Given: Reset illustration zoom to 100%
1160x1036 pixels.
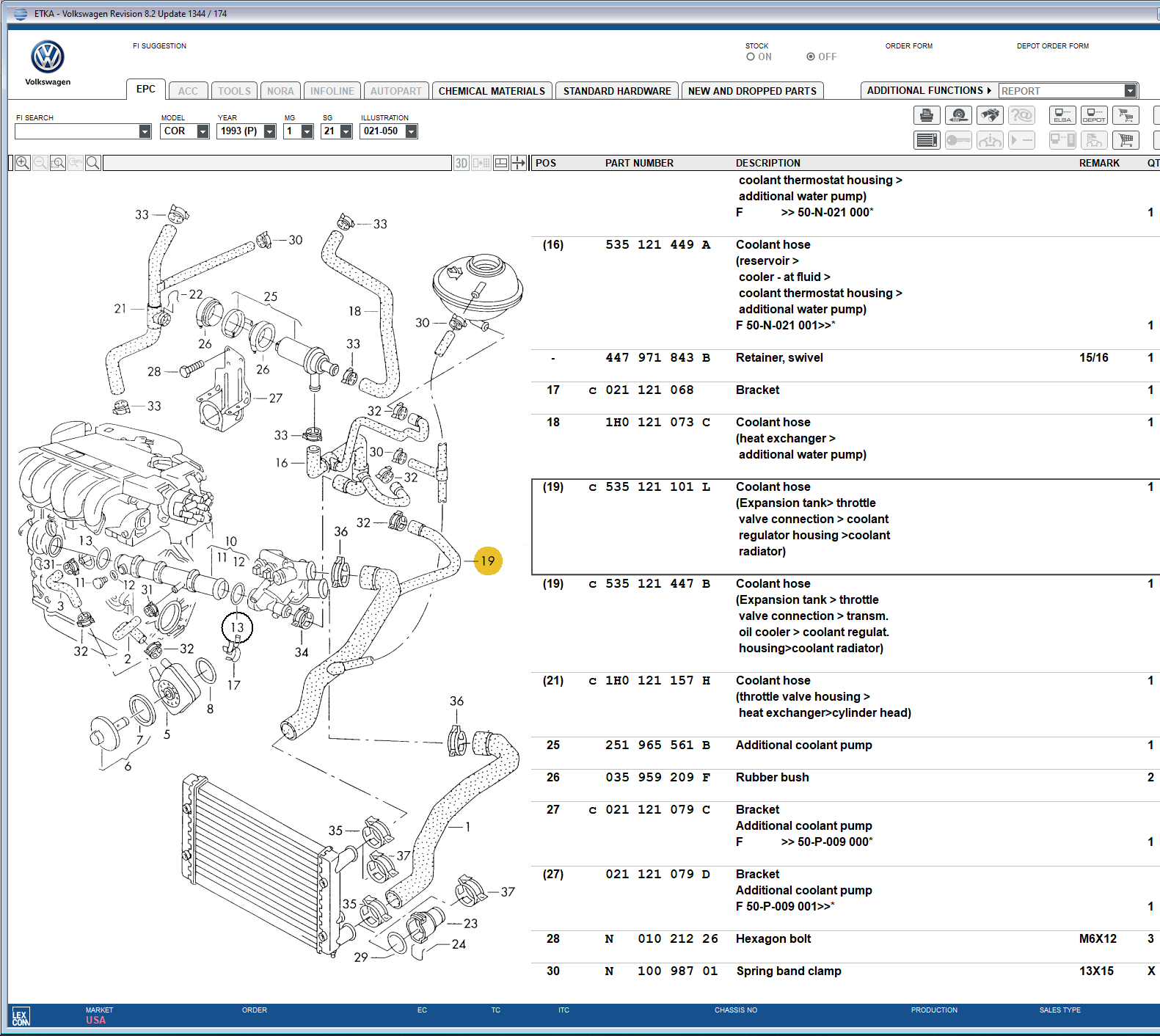Looking at the screenshot, I should point(76,163).
